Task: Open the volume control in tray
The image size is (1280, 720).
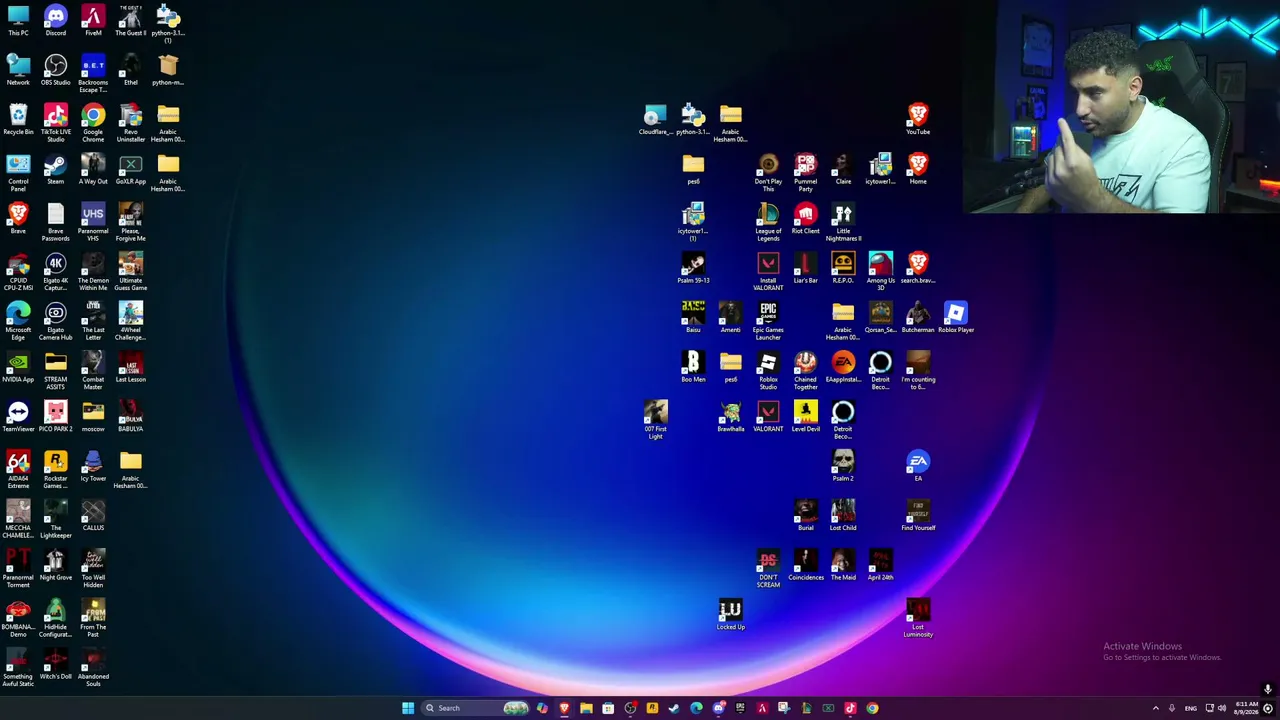Action: click(x=1221, y=708)
